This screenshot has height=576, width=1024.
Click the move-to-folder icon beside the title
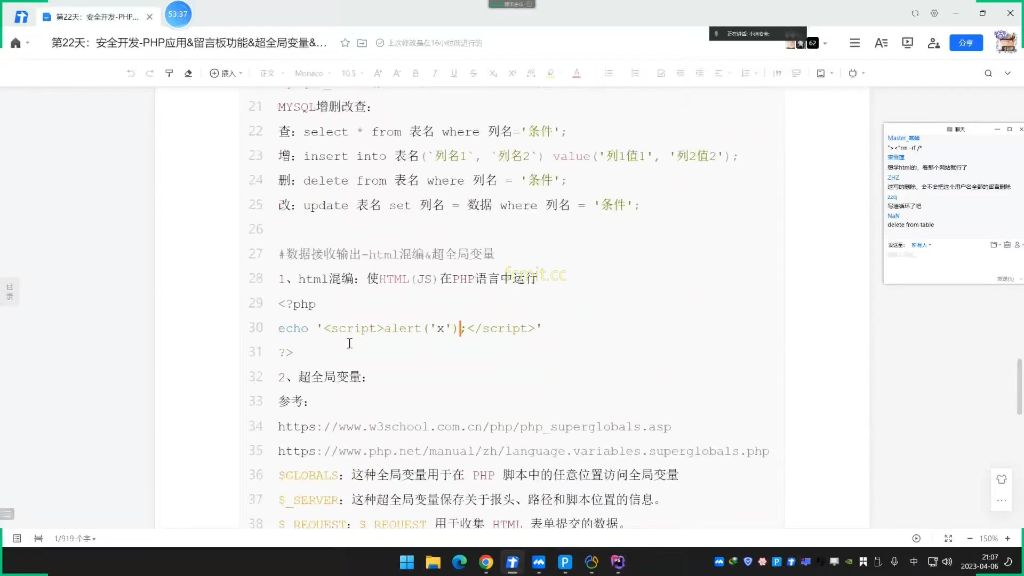(362, 42)
